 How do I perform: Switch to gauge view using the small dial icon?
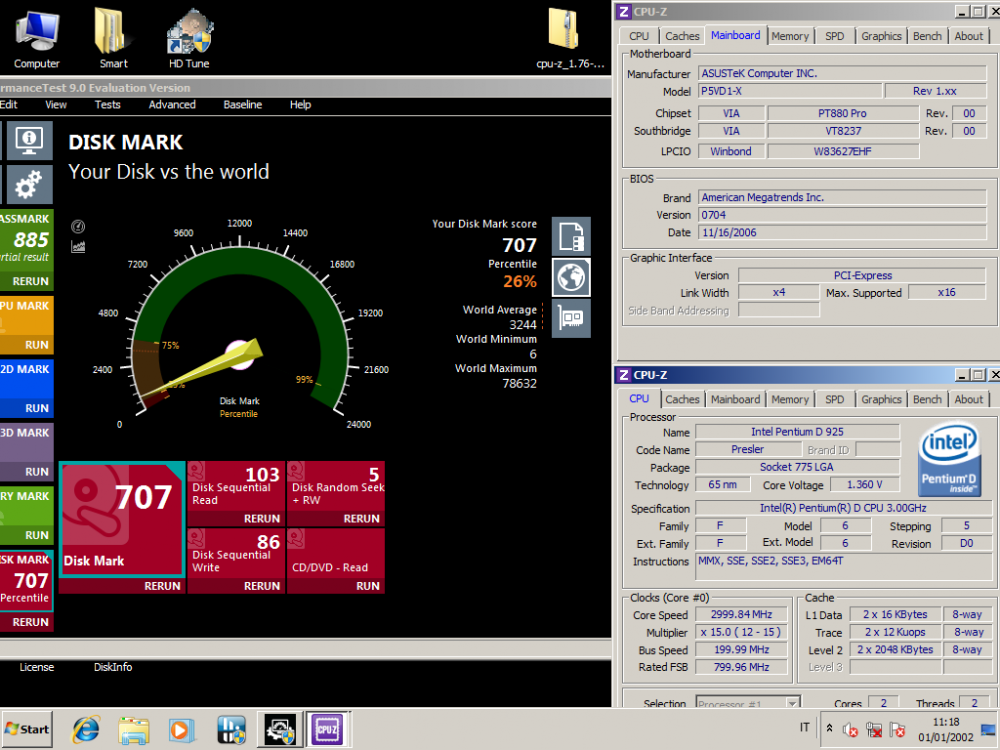[x=79, y=227]
